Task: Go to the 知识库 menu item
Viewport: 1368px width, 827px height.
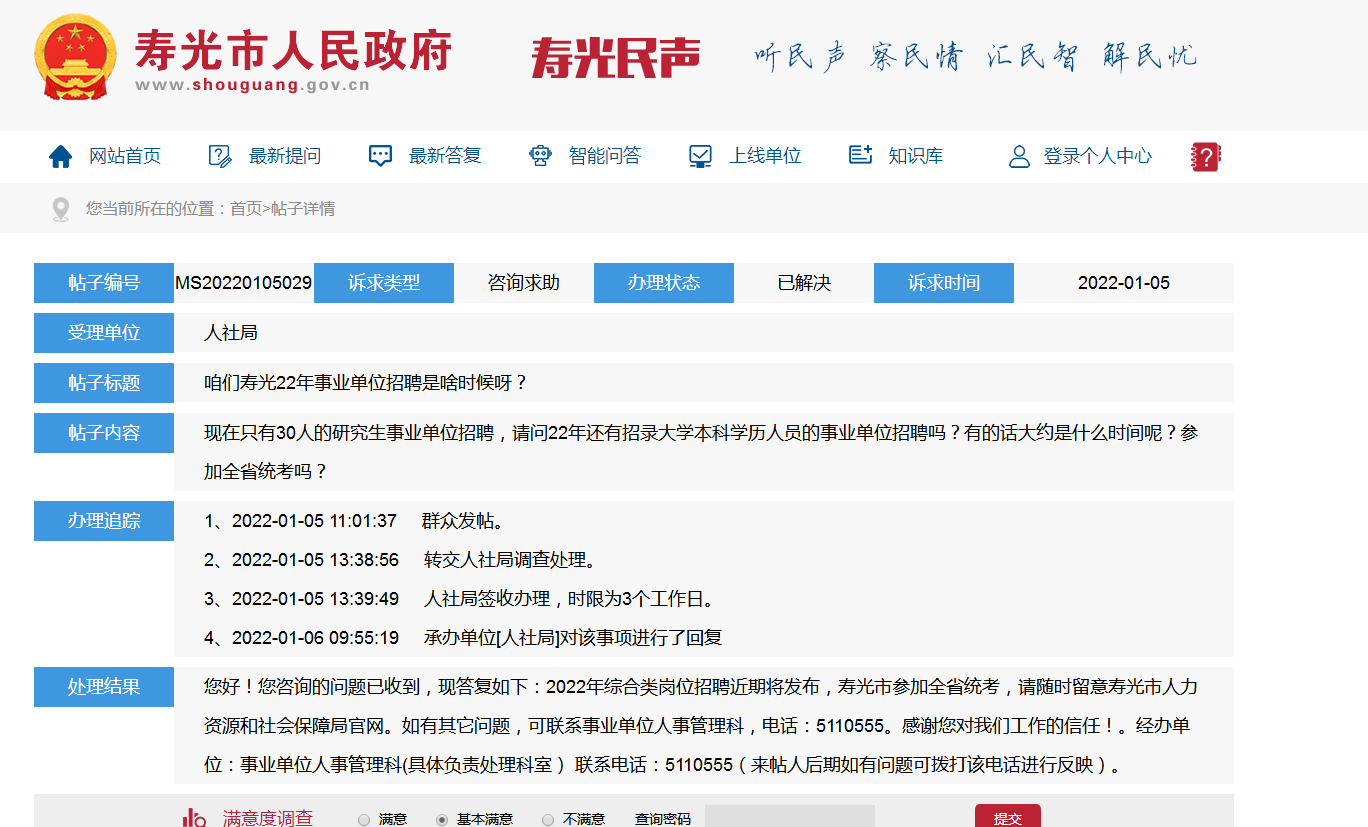Action: [915, 156]
